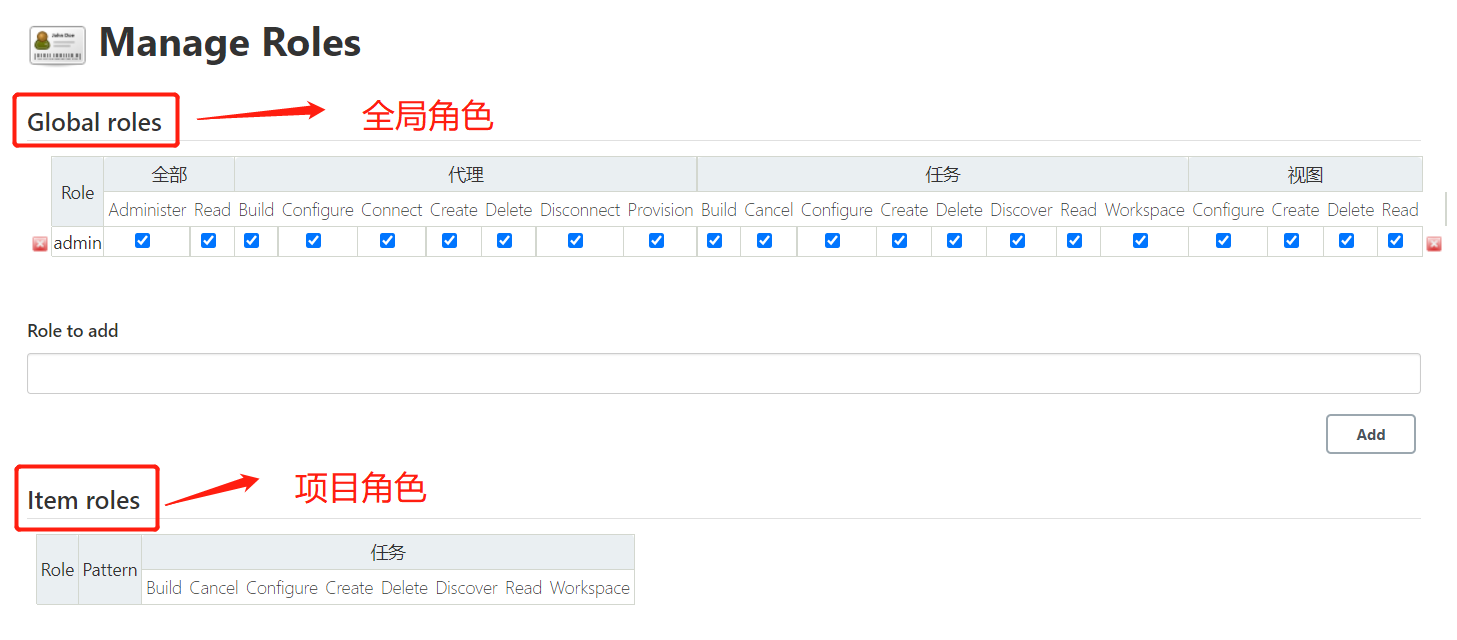Screen dimensions: 1457x640
Task: Toggle admin's 代理 Provision checkbox
Action: [656, 240]
